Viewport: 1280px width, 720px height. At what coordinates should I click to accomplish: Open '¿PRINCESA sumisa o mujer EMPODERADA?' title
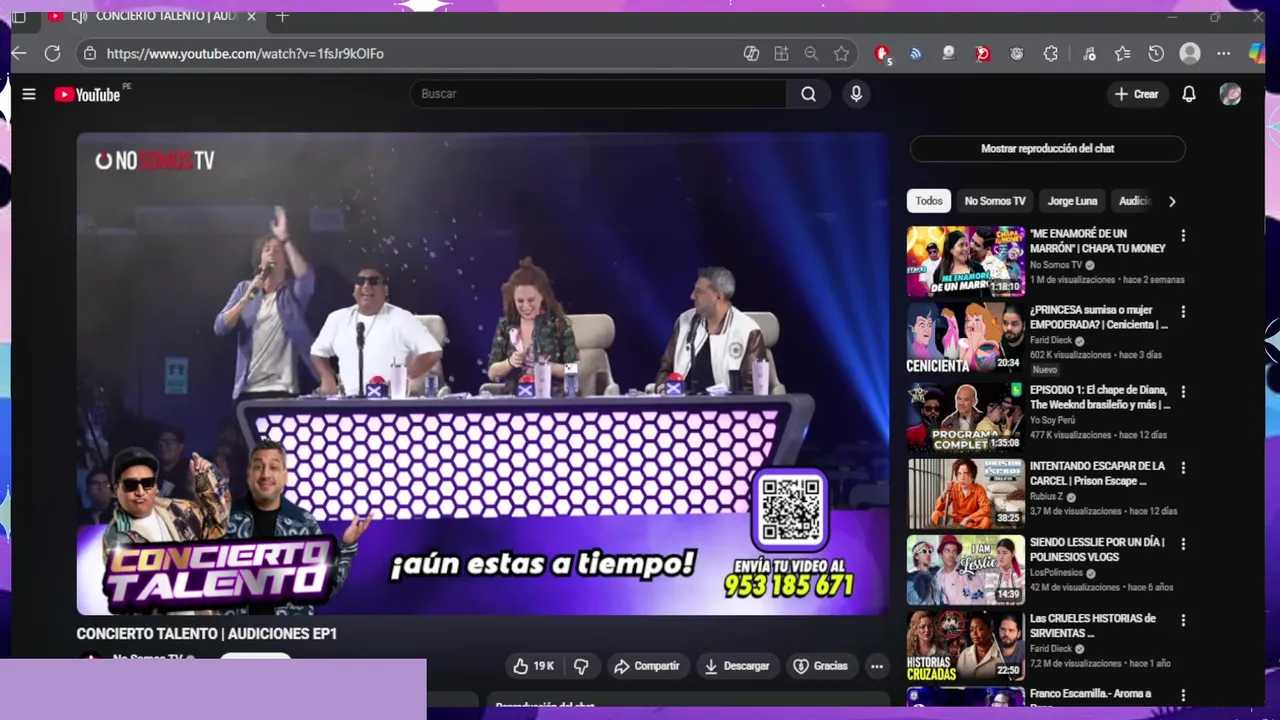1098,317
